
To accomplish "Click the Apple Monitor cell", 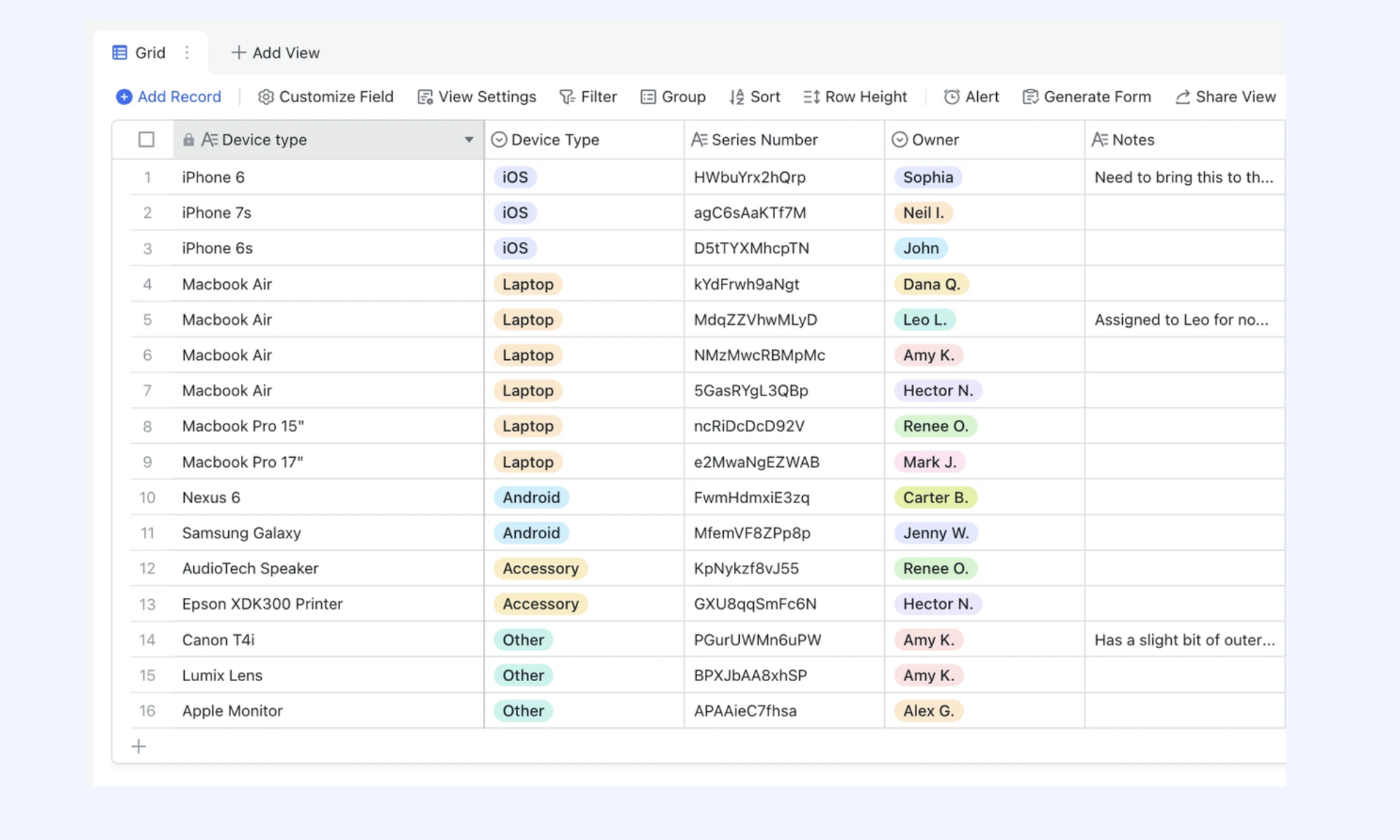I will point(329,711).
